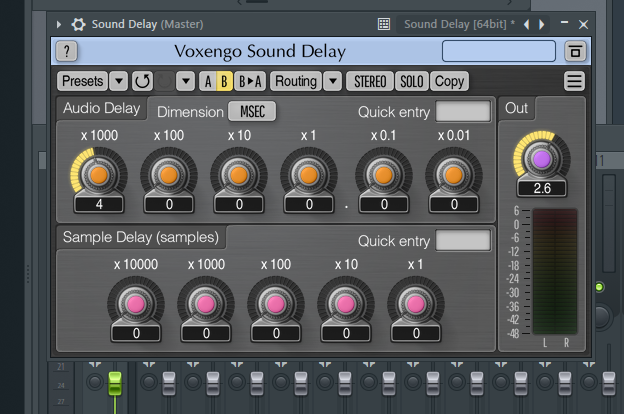Click the x 10 sample delay knob
624x414 pixels.
(346, 304)
